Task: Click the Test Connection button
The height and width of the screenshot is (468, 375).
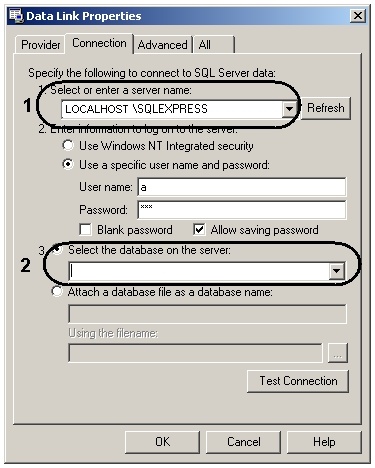Action: [298, 381]
